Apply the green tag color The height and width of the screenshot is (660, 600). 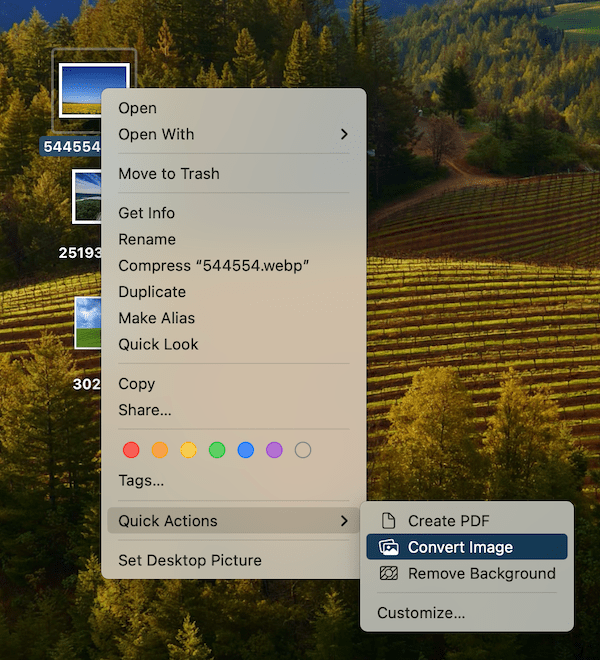[x=217, y=450]
